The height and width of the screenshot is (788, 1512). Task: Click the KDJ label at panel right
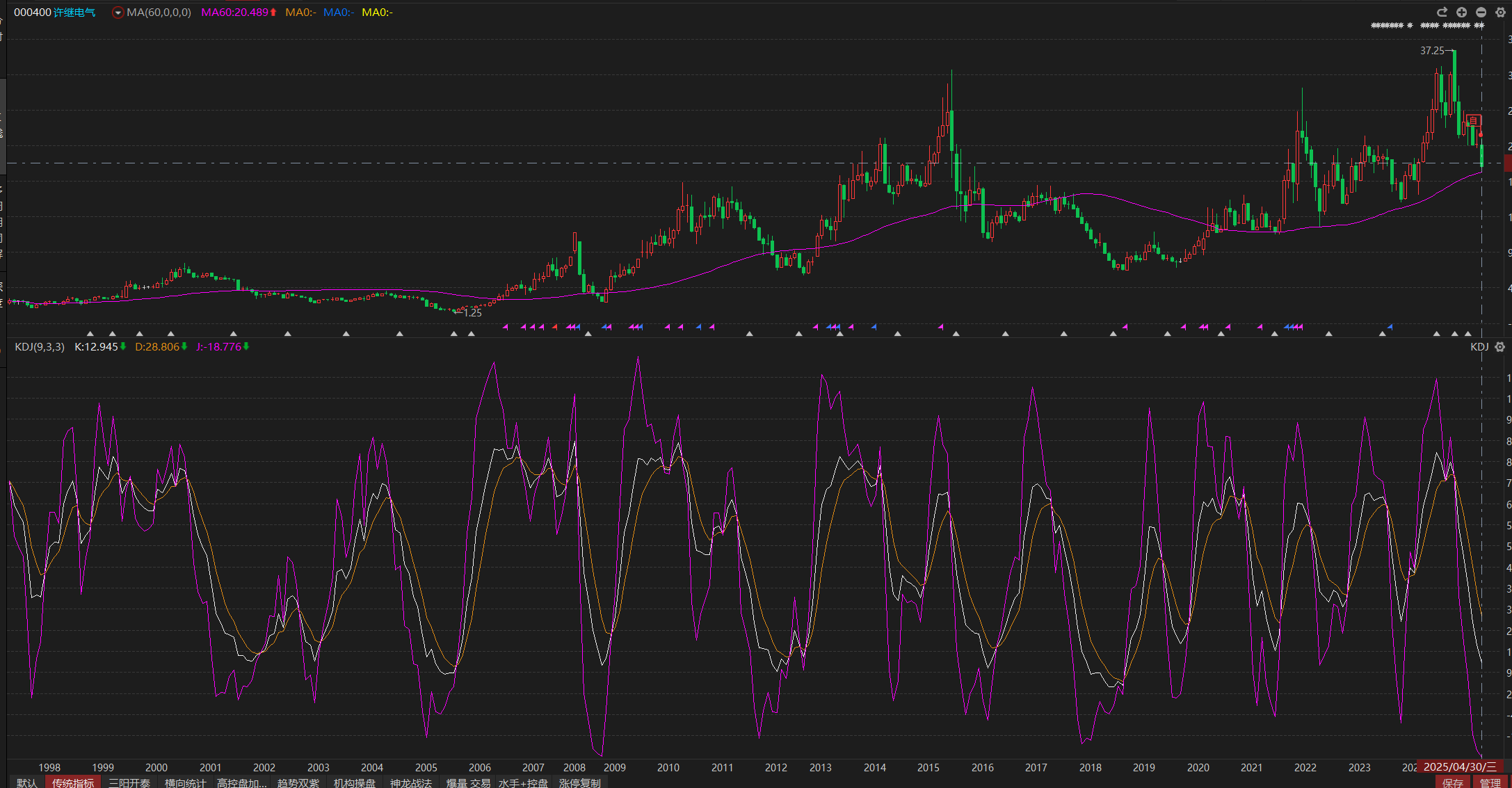click(x=1479, y=346)
